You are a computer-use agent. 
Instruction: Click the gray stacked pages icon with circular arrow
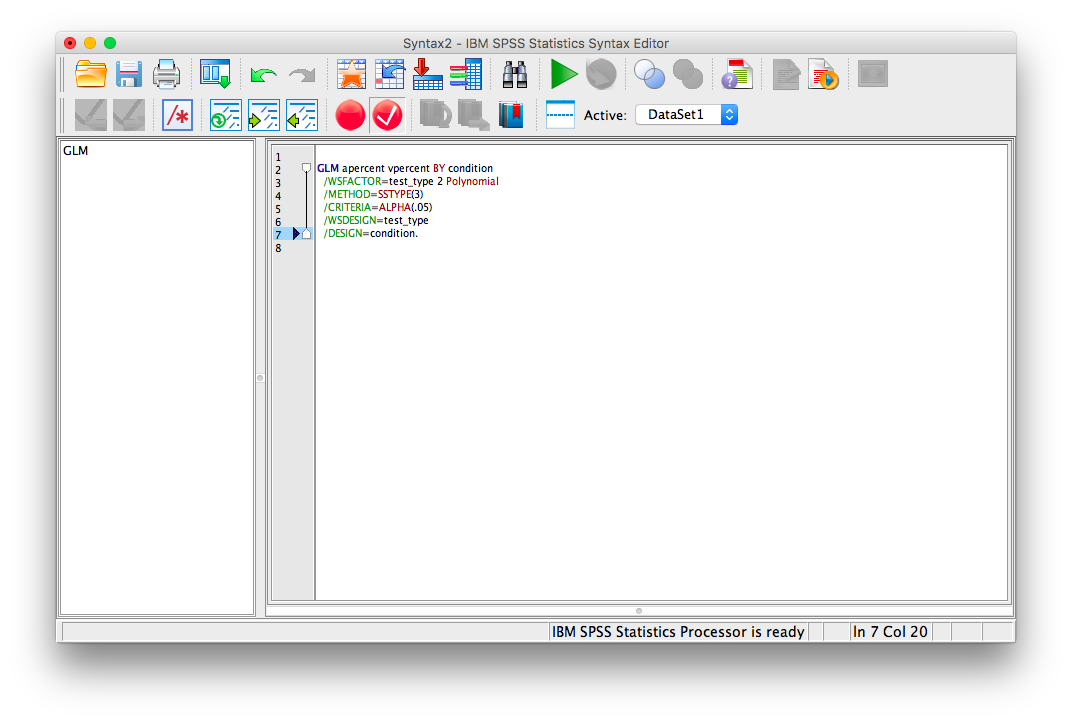436,115
